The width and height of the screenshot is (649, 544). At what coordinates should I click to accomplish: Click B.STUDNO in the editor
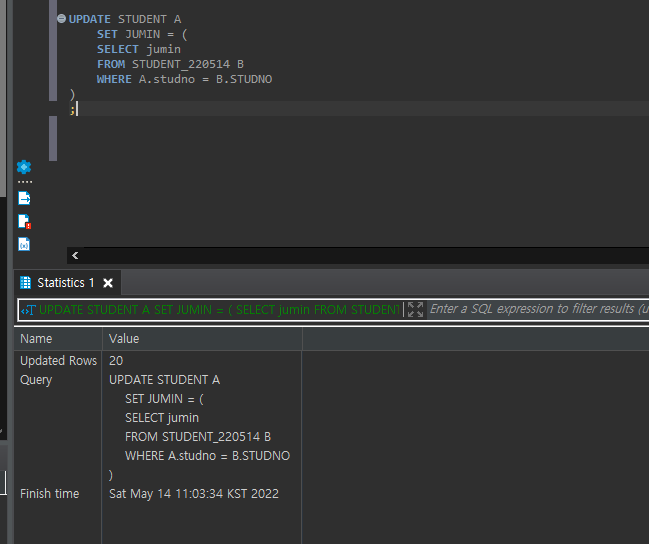(x=244, y=79)
